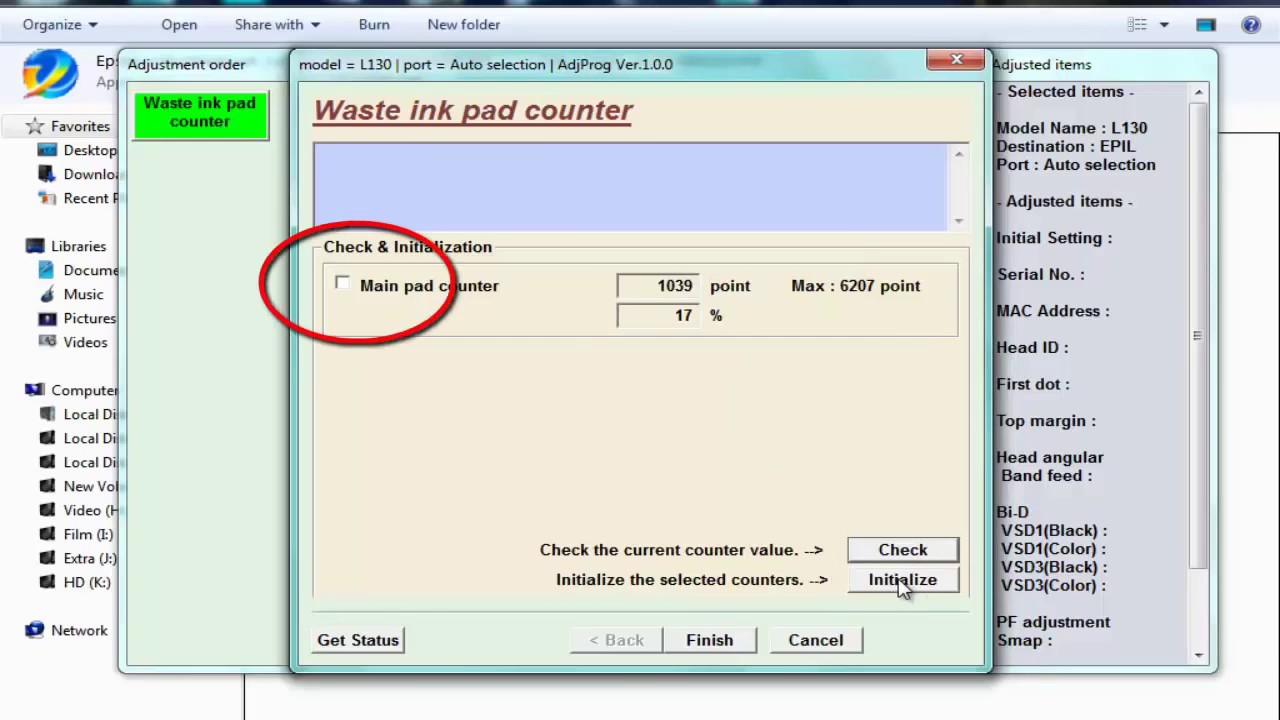1280x720 pixels.
Task: Click up arrow of message box scrollbar
Action: point(959,154)
